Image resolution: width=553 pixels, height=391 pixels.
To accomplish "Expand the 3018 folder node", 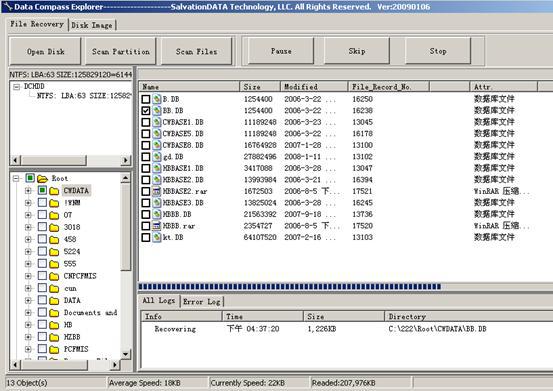I will pos(28,227).
